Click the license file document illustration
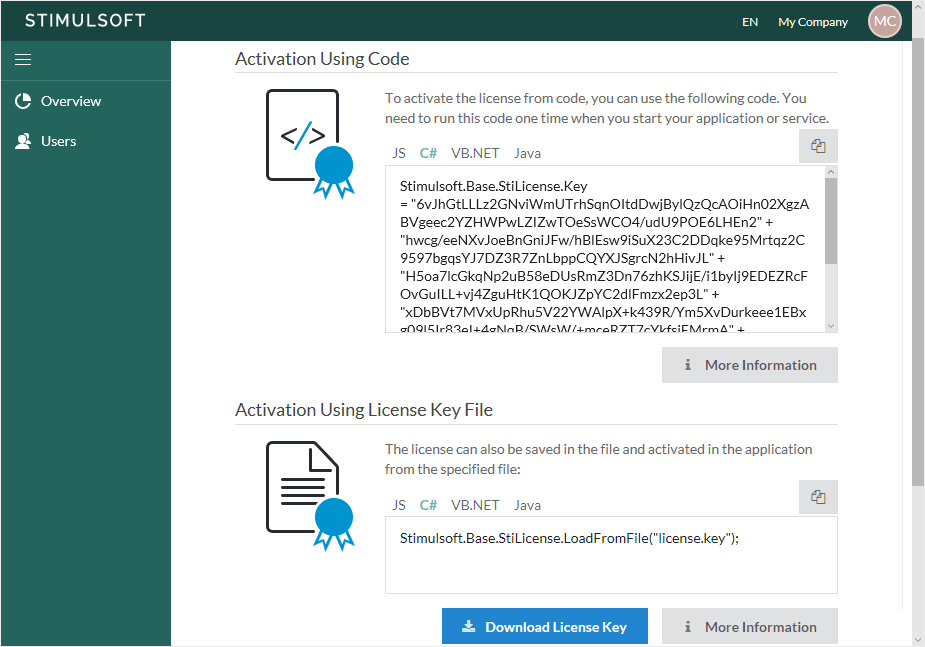925x647 pixels. coord(310,496)
